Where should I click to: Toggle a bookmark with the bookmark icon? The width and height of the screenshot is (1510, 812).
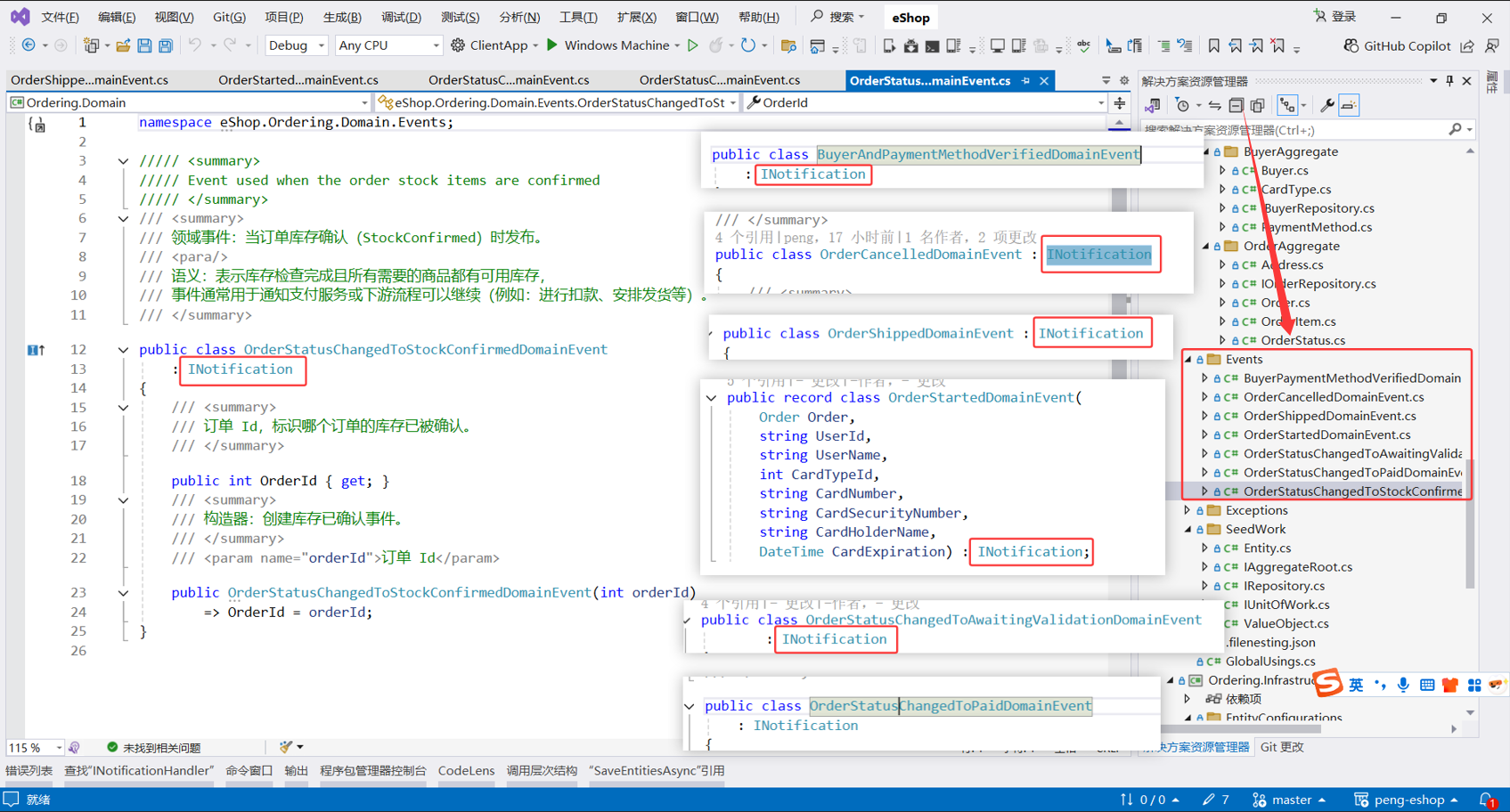(x=1213, y=45)
